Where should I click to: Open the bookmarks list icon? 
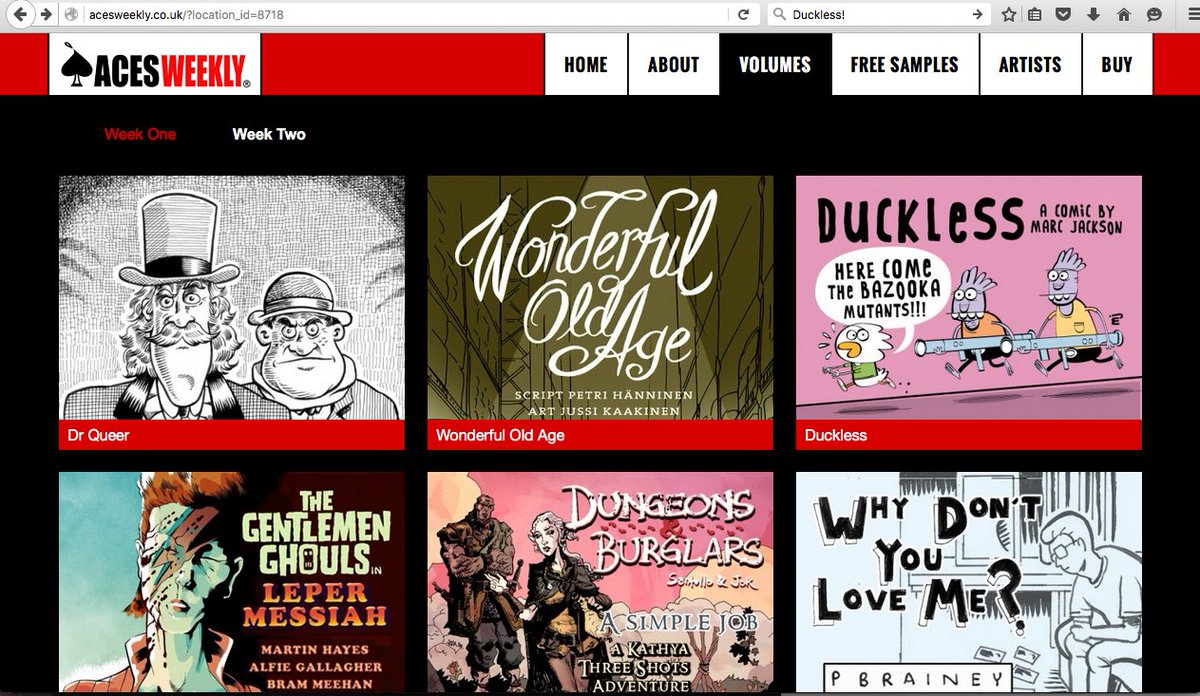click(1035, 15)
